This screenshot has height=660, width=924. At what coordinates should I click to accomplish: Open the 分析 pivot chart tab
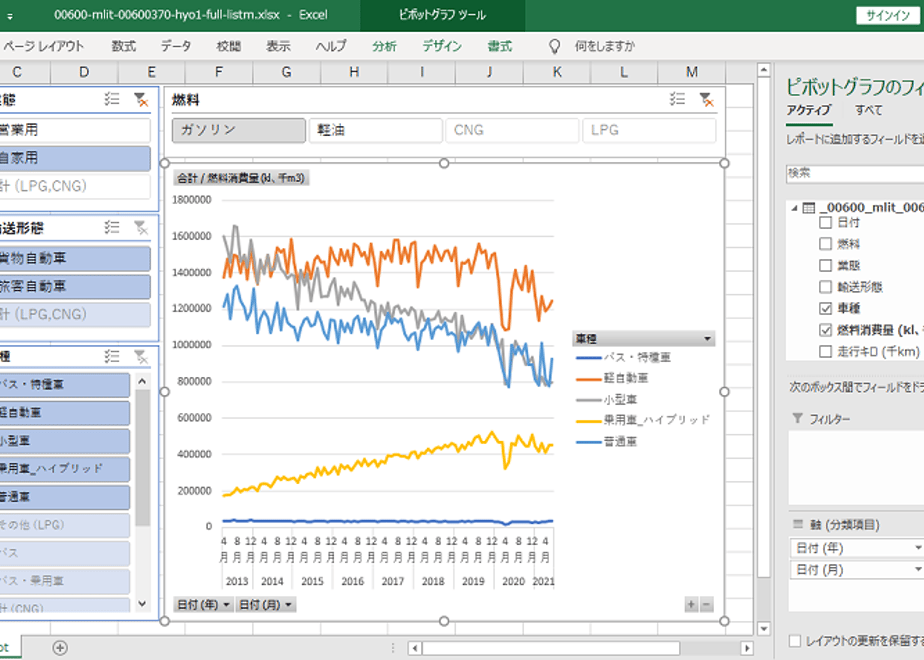coord(384,46)
